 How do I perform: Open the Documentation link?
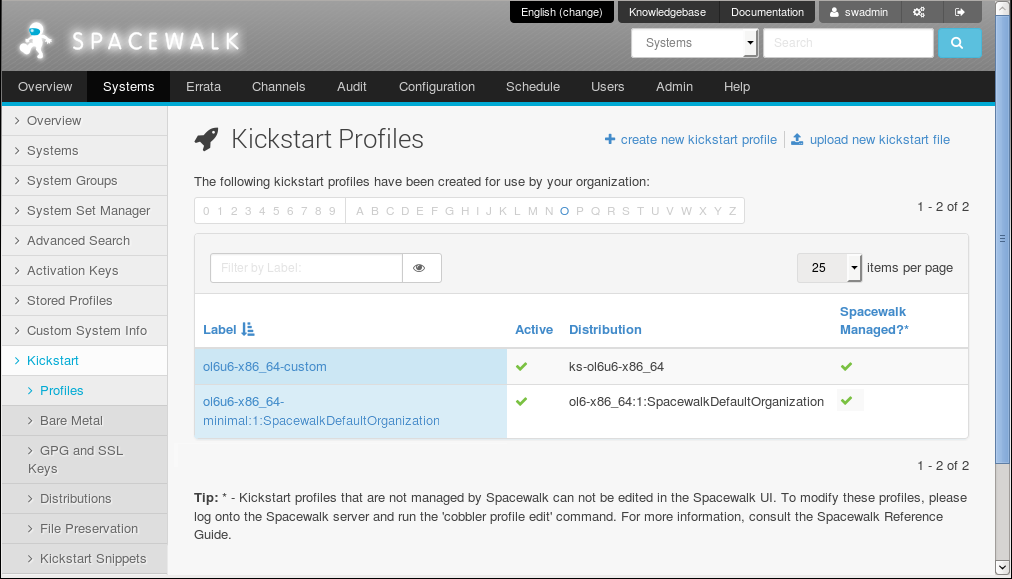point(767,12)
